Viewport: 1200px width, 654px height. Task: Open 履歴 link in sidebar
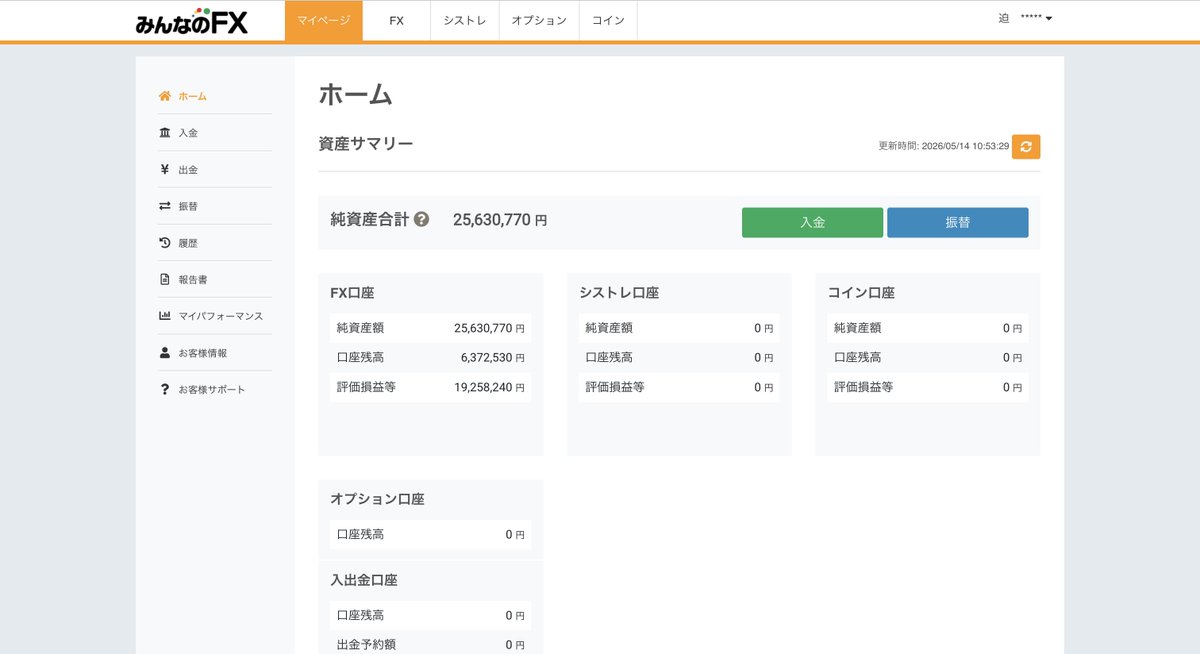(188, 243)
